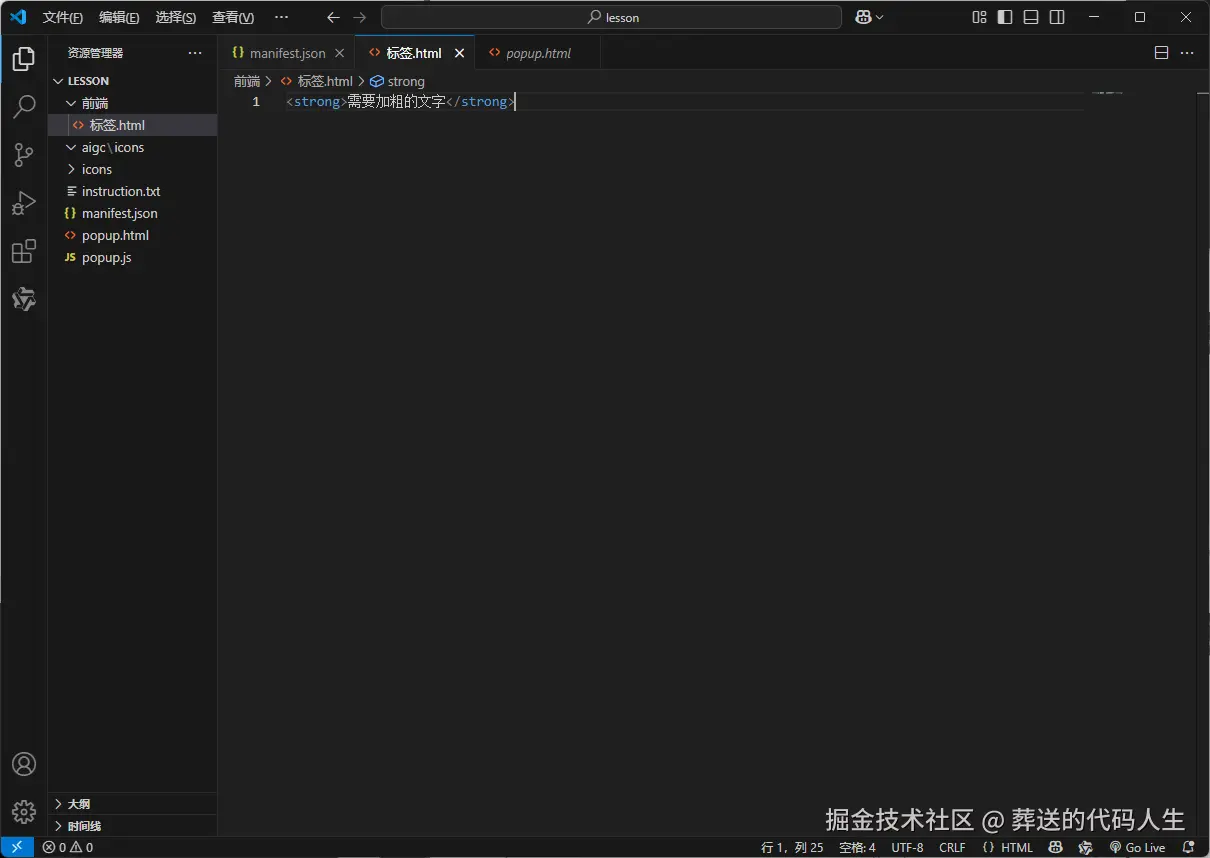1210x858 pixels.
Task: Close the 标签.html tab
Action: tap(460, 53)
